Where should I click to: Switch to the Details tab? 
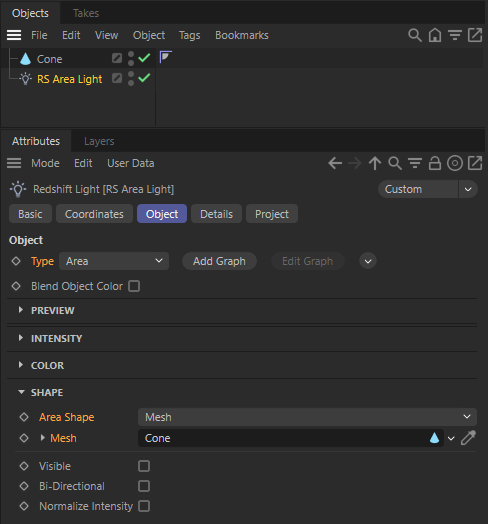click(216, 214)
